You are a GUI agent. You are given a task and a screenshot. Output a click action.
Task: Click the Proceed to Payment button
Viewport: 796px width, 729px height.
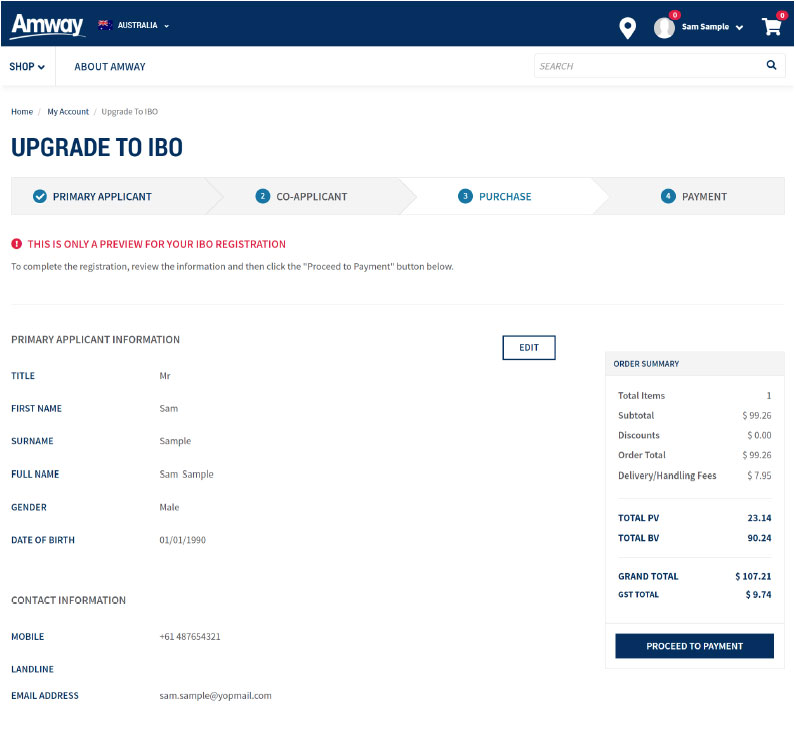coord(694,646)
